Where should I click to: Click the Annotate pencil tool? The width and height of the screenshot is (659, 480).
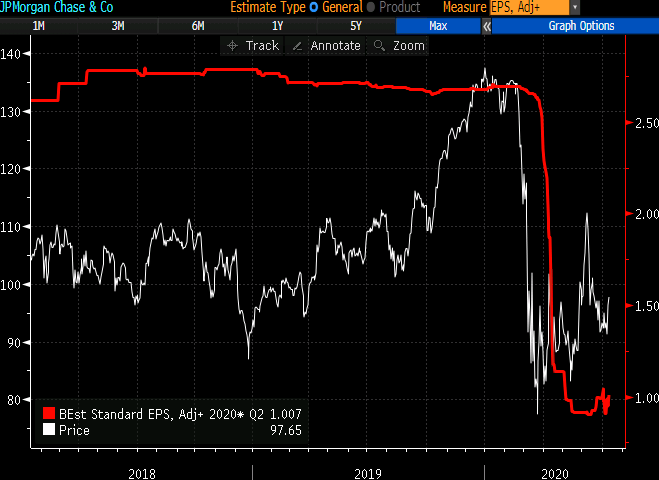[x=327, y=45]
